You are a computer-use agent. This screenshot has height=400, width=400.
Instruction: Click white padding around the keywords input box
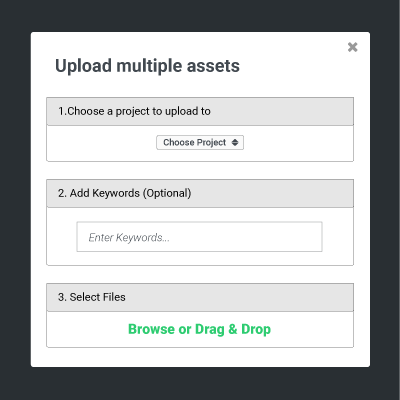[x=62, y=237]
